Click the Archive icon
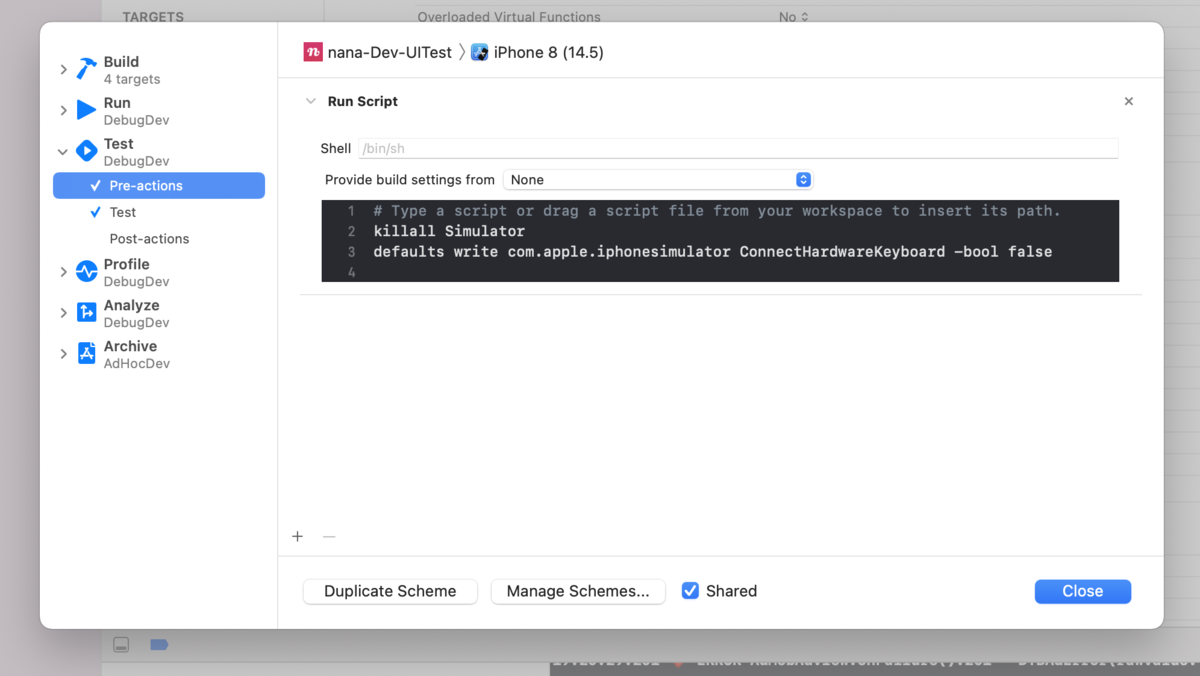Image resolution: width=1200 pixels, height=676 pixels. click(x=87, y=353)
